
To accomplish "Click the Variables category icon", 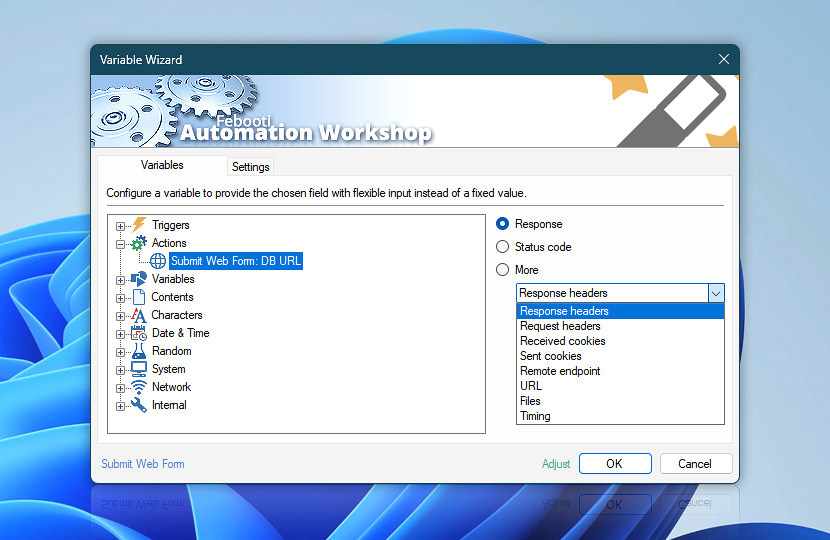I will click(x=139, y=279).
